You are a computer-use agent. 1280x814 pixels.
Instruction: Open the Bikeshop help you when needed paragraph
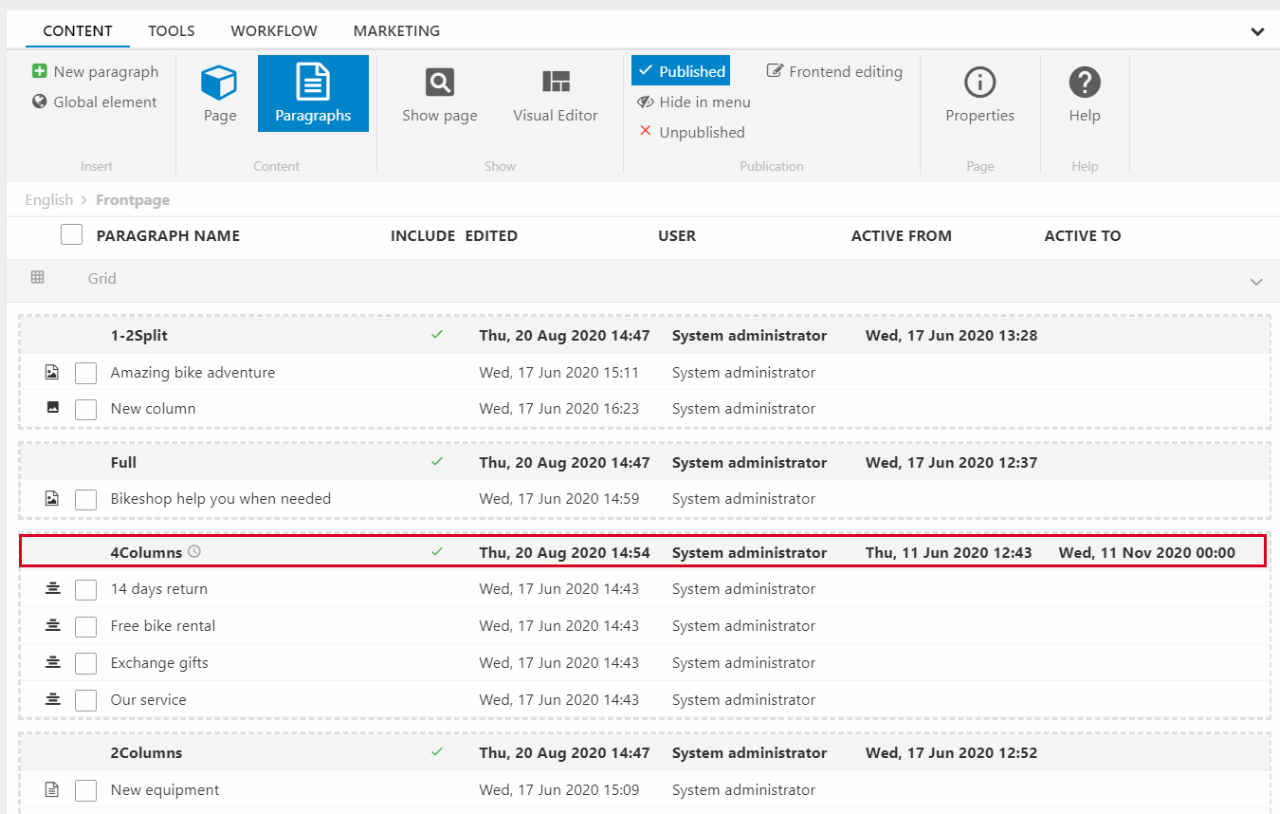pos(220,499)
